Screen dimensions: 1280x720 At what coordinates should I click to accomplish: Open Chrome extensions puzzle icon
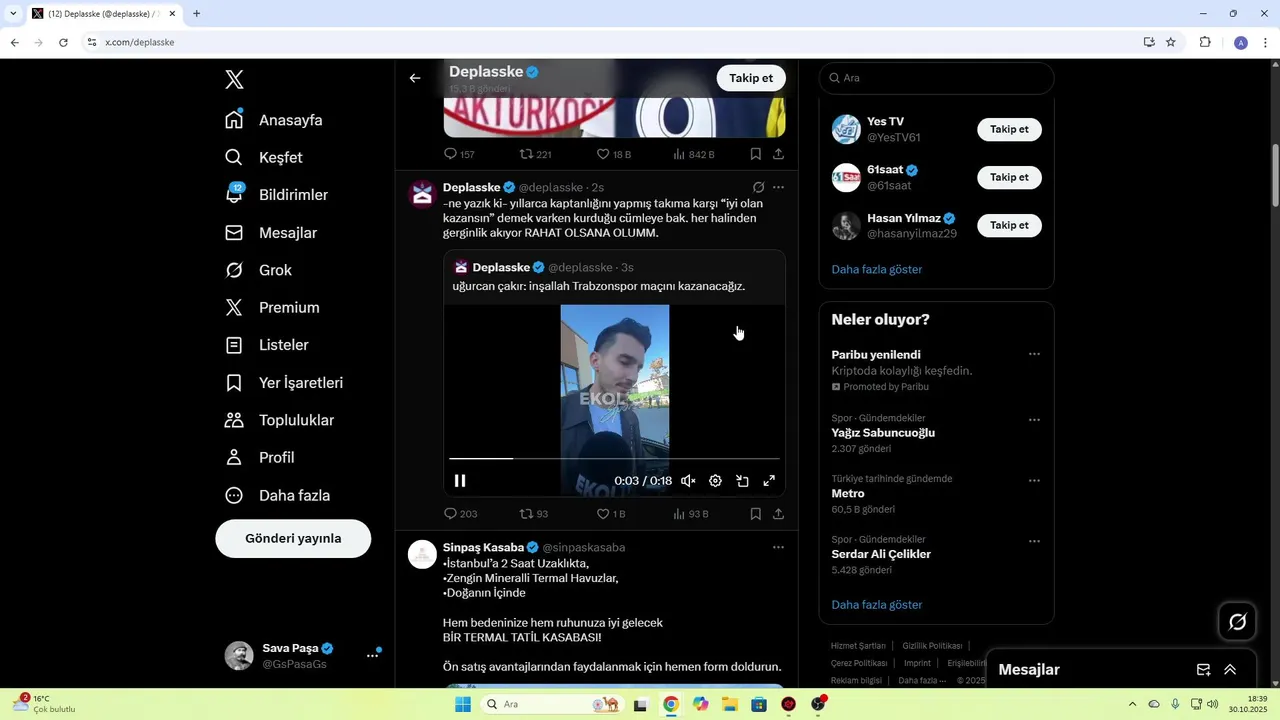1205,42
